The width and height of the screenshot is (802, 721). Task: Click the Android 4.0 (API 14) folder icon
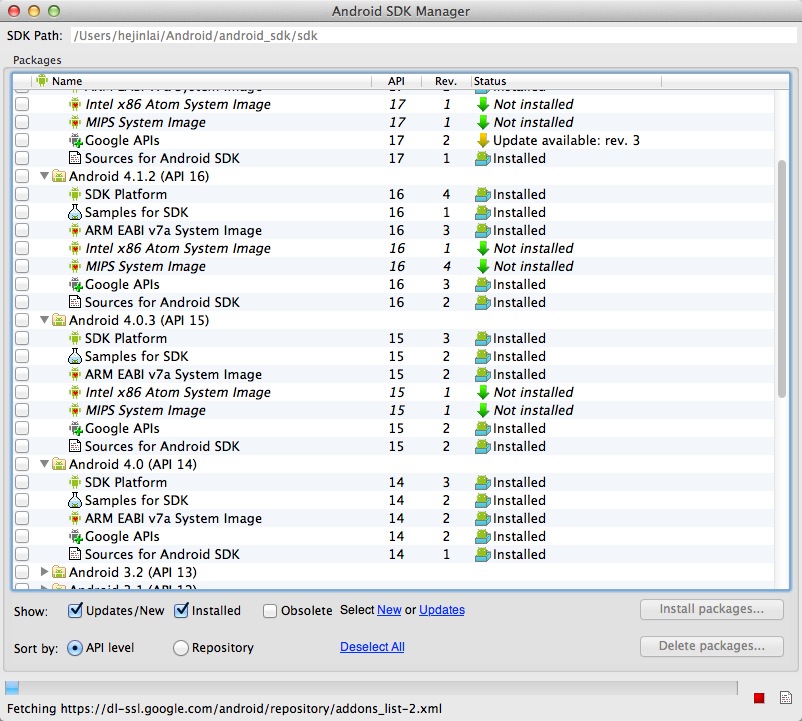59,464
